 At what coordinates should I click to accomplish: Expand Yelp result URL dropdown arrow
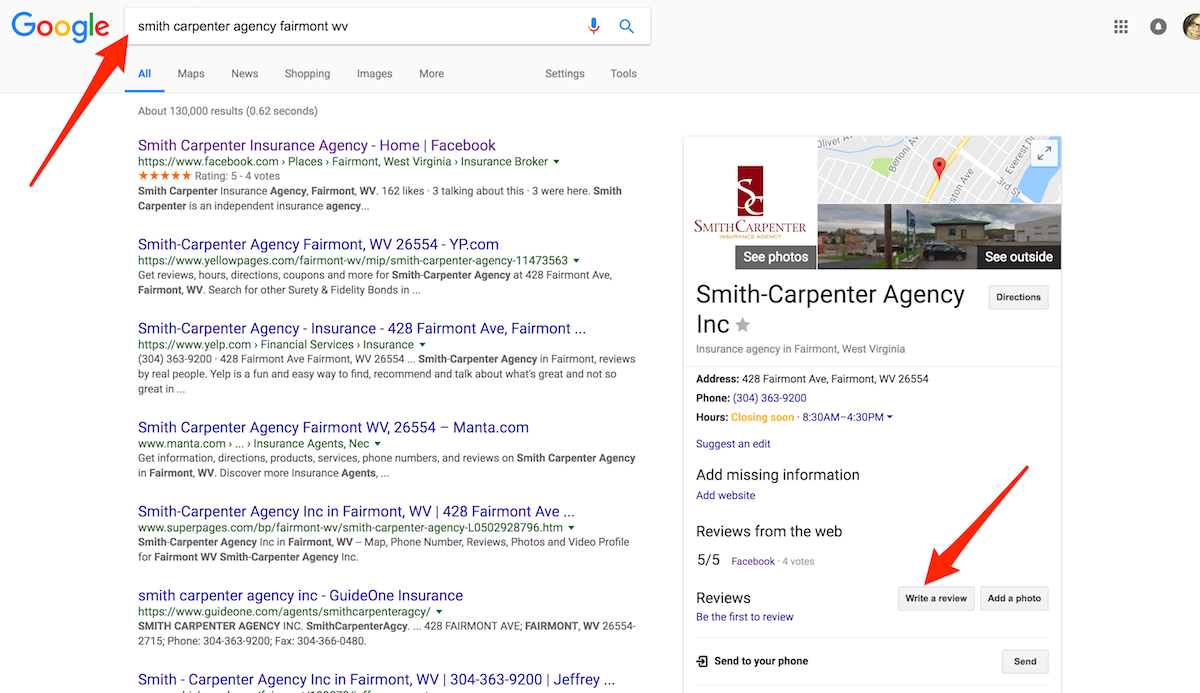pyautogui.click(x=423, y=345)
